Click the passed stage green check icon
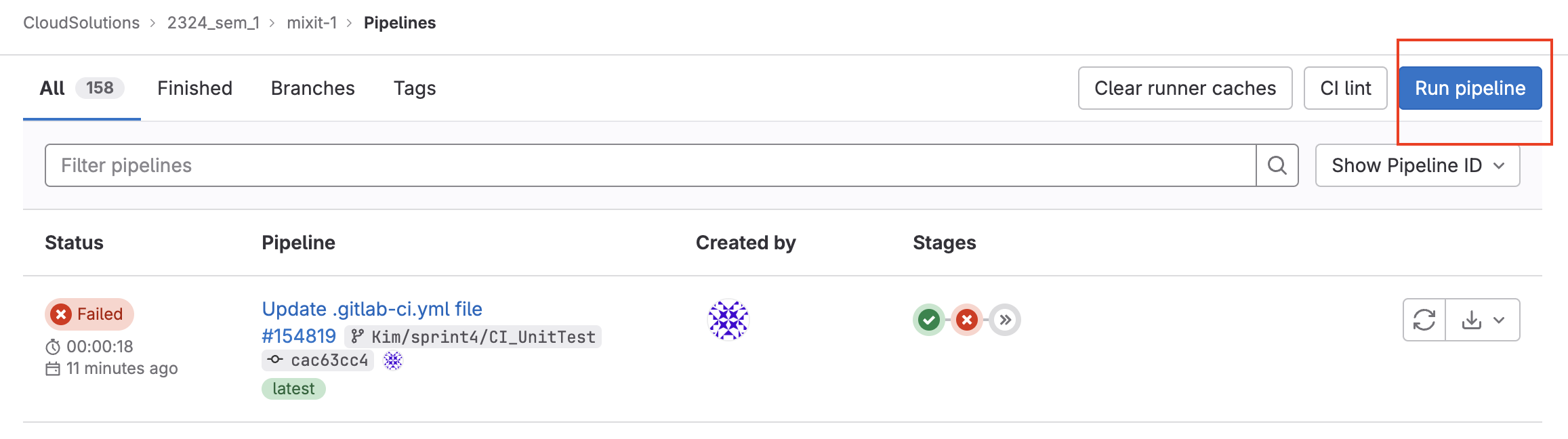 click(x=929, y=320)
